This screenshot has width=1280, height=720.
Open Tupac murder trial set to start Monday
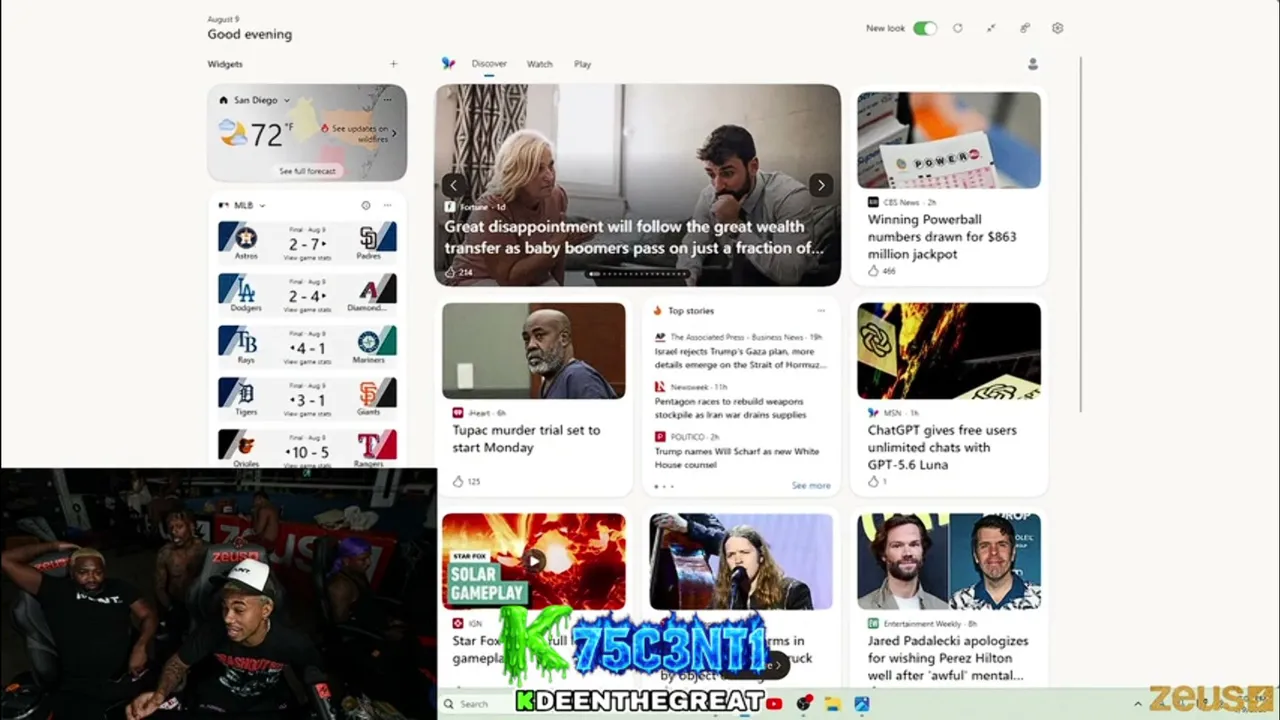[526, 439]
